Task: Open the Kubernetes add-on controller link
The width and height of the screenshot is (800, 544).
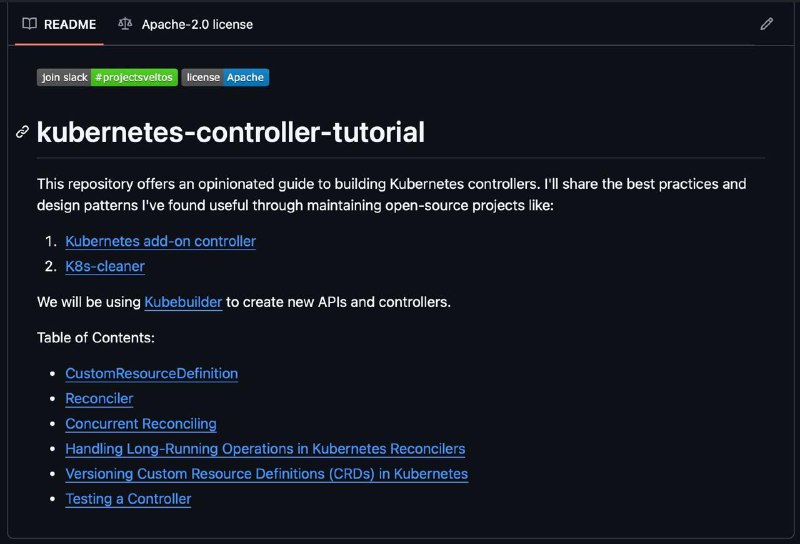Action: coord(160,241)
